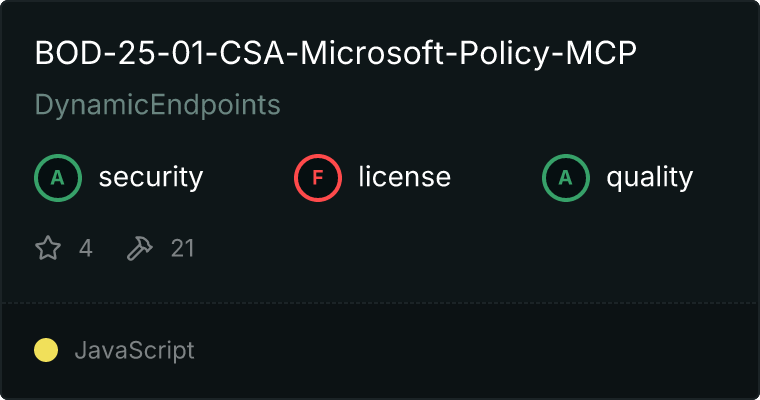The height and width of the screenshot is (400, 760).
Task: Click the yellow JavaScript language dot
Action: click(x=46, y=350)
